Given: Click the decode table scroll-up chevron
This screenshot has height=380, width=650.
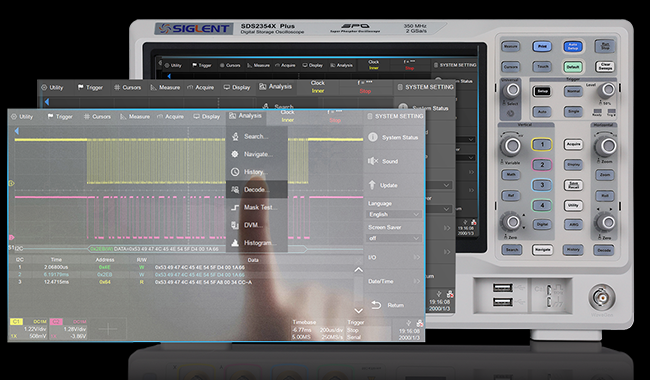Looking at the screenshot, I should point(359,270).
